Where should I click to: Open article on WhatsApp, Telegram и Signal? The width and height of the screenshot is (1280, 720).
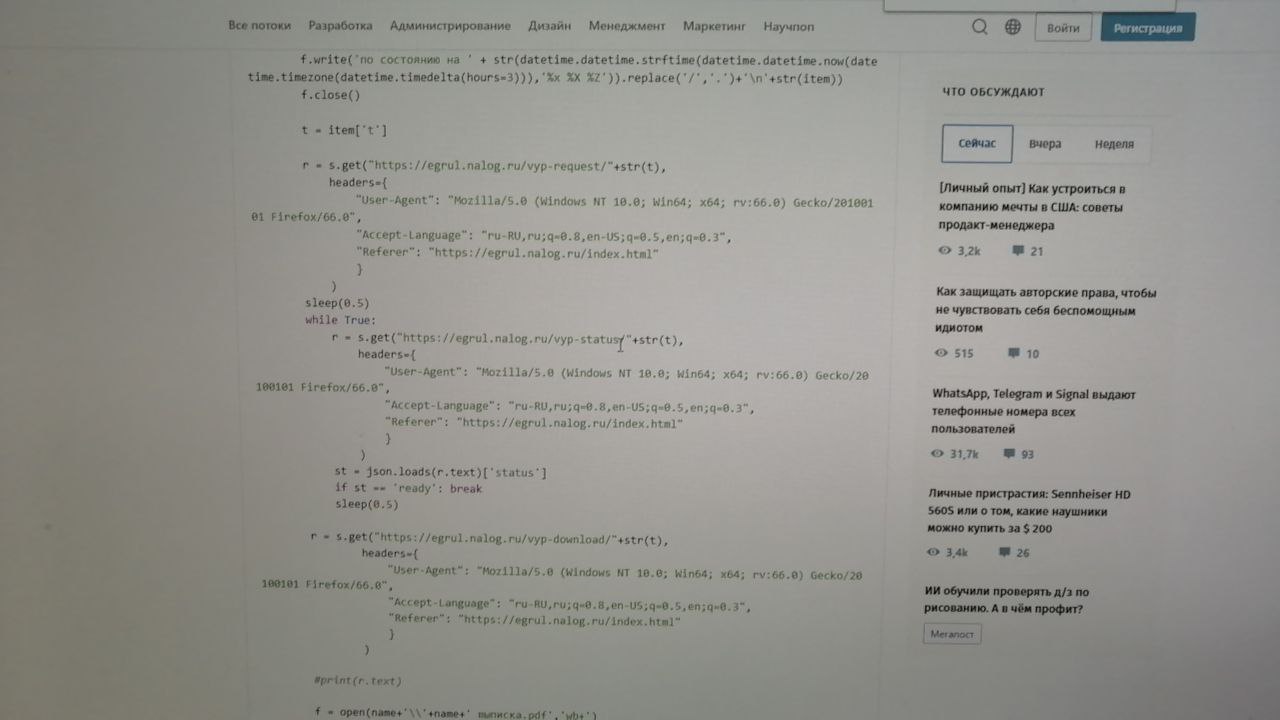[1034, 412]
